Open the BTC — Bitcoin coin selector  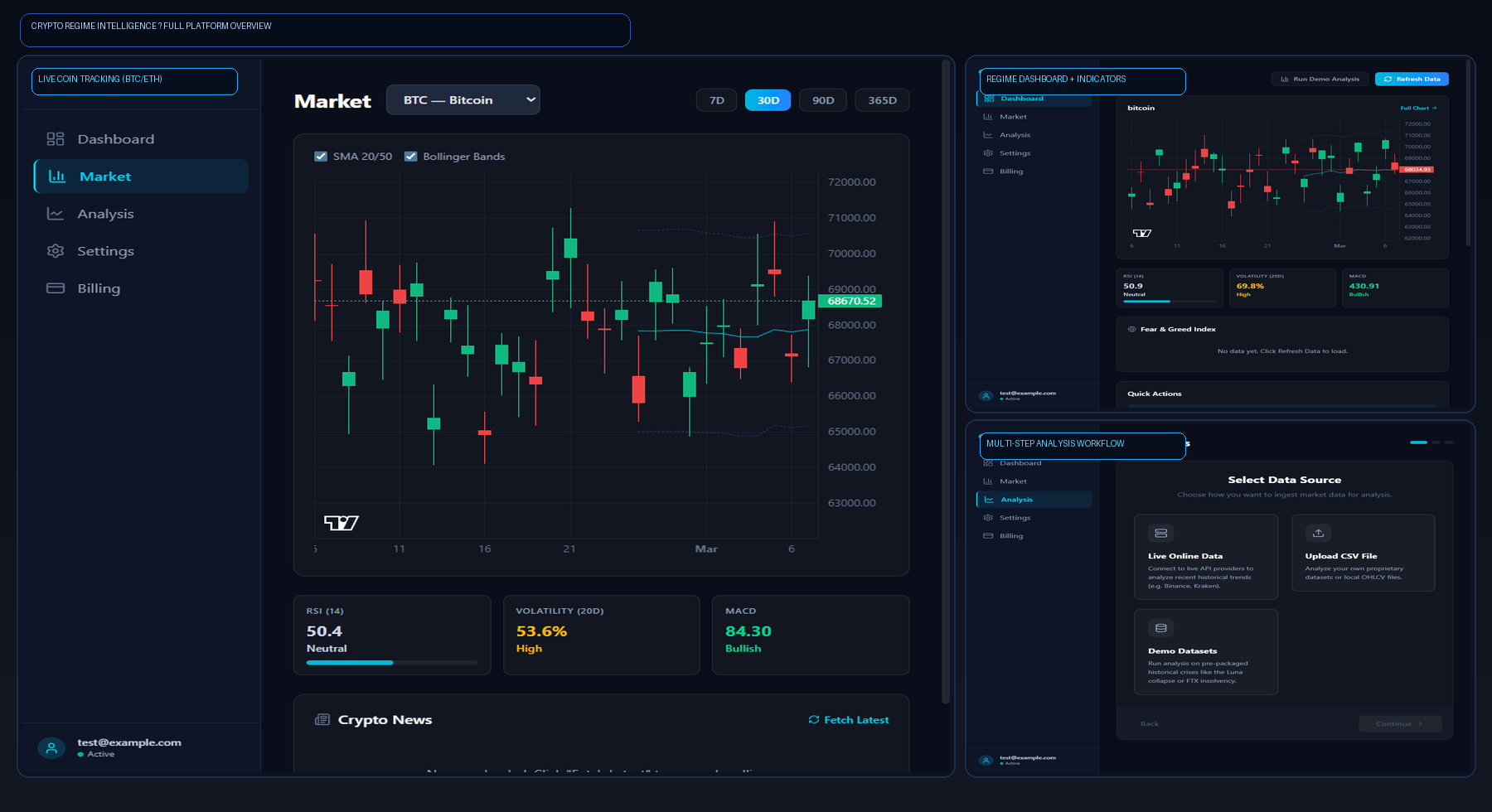463,99
